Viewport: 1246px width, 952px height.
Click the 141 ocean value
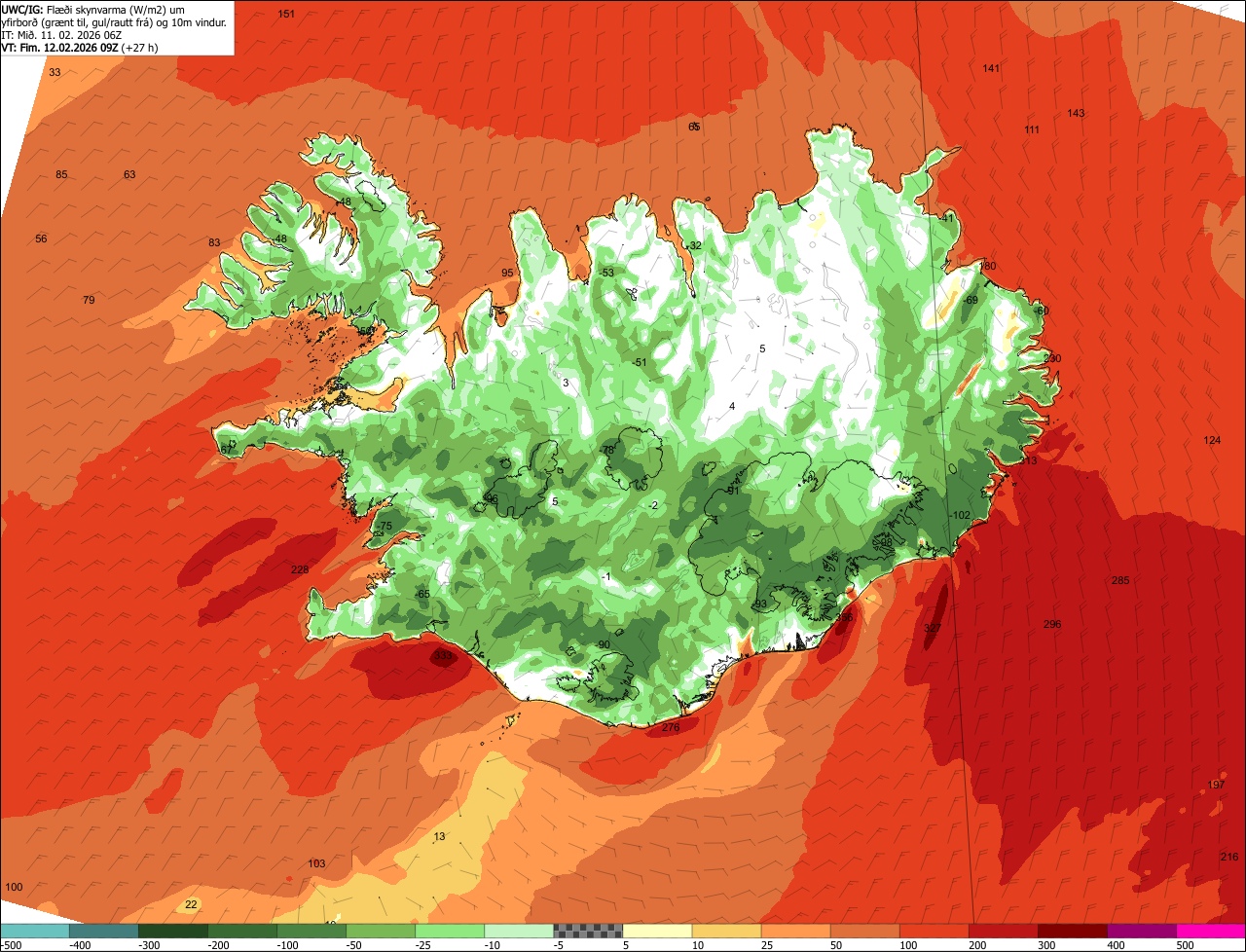point(991,68)
